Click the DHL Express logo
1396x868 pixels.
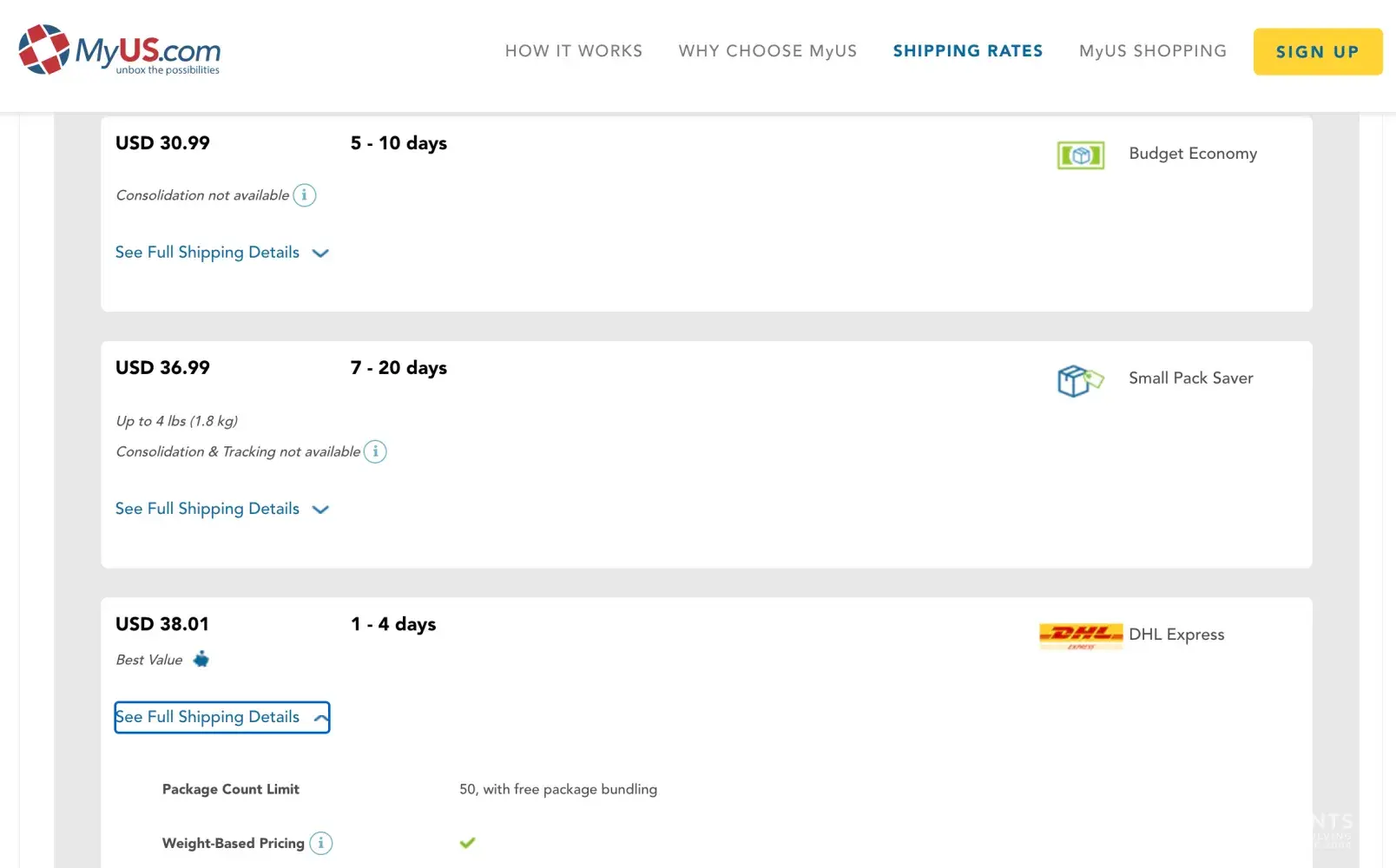pyautogui.click(x=1081, y=636)
